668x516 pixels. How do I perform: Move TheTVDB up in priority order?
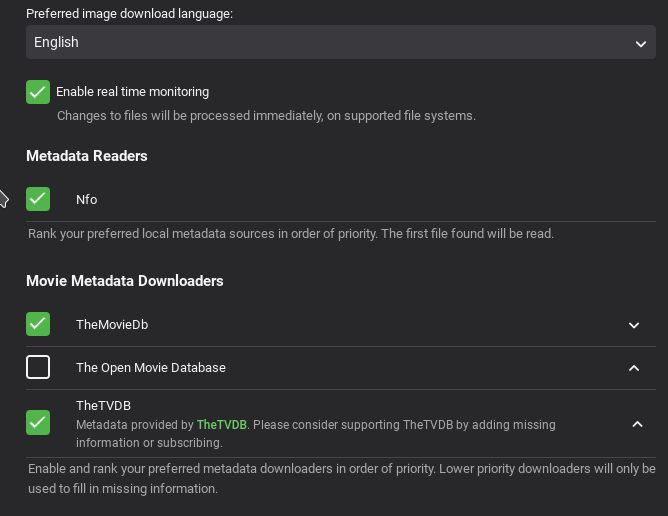point(637,424)
